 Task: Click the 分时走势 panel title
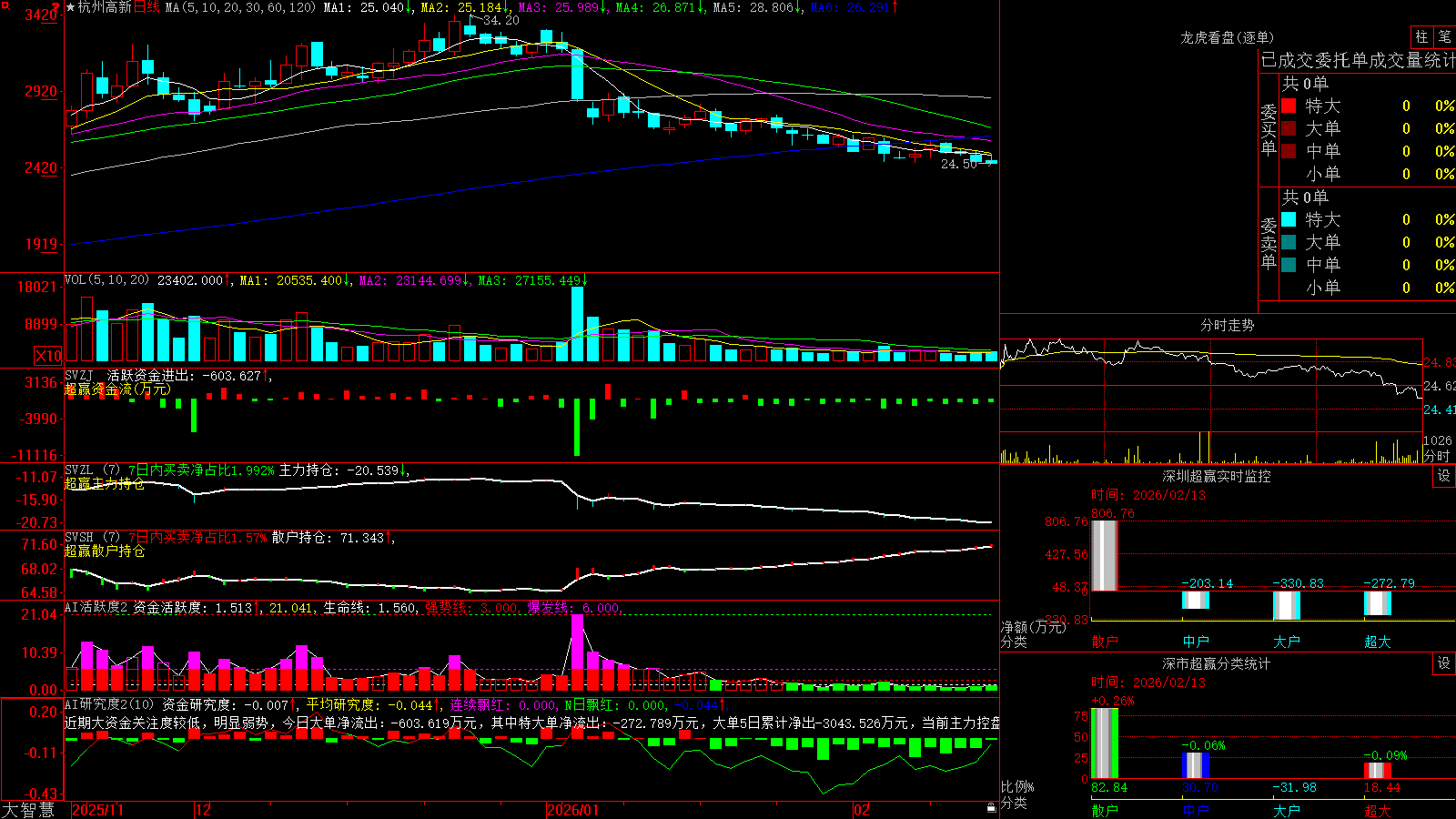tap(1228, 325)
